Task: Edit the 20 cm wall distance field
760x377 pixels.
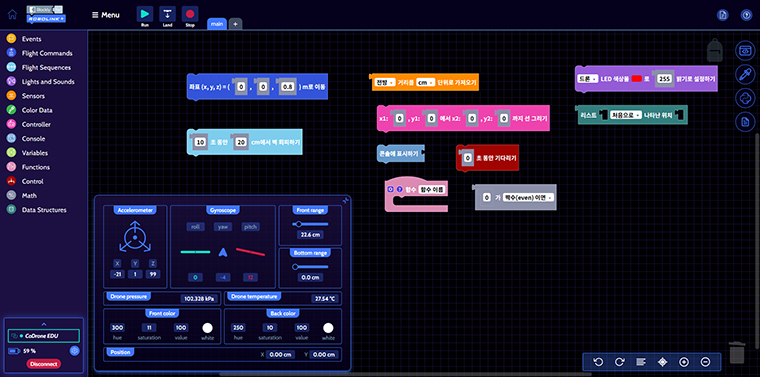Action: point(240,142)
